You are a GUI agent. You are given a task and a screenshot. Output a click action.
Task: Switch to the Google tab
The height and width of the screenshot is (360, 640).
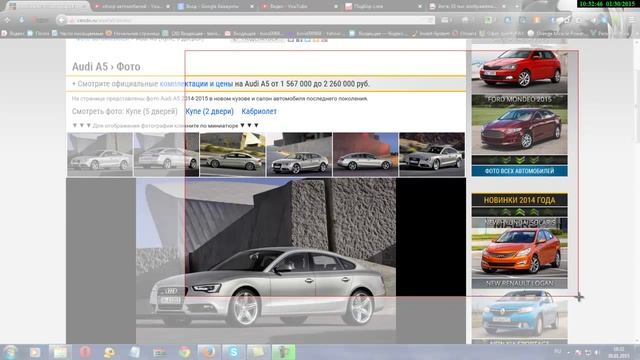215,6
